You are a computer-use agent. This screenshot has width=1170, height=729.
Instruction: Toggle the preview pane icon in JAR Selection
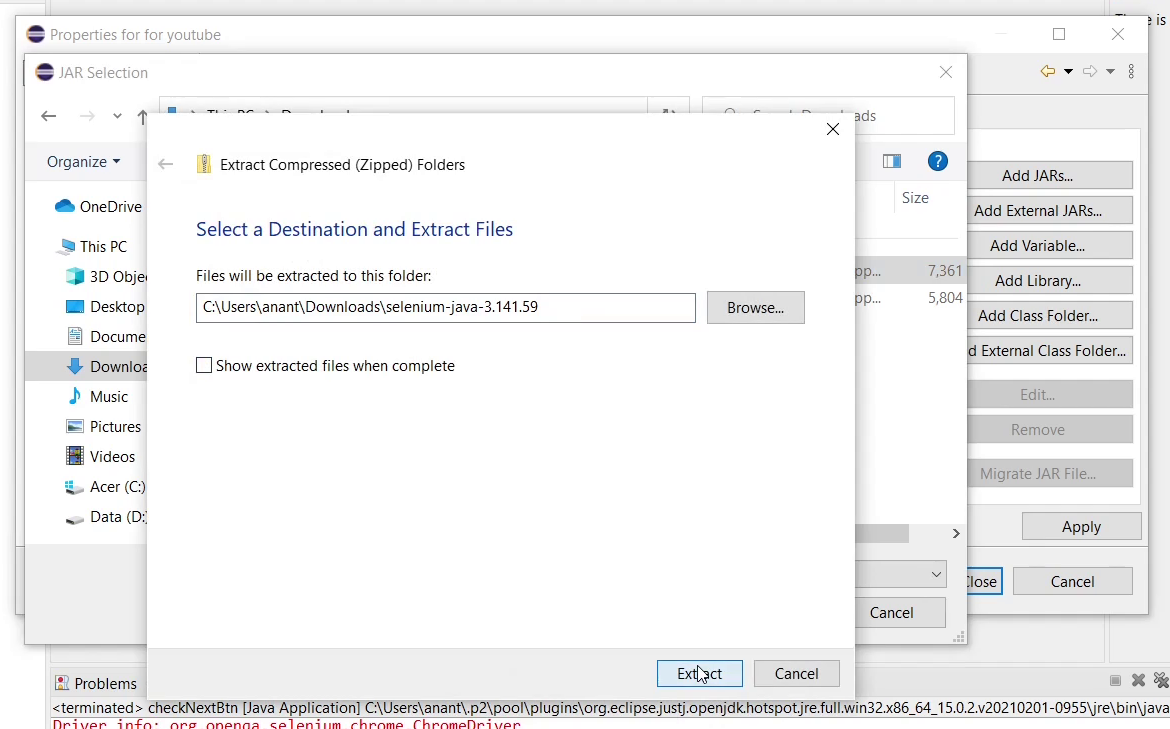pos(892,161)
